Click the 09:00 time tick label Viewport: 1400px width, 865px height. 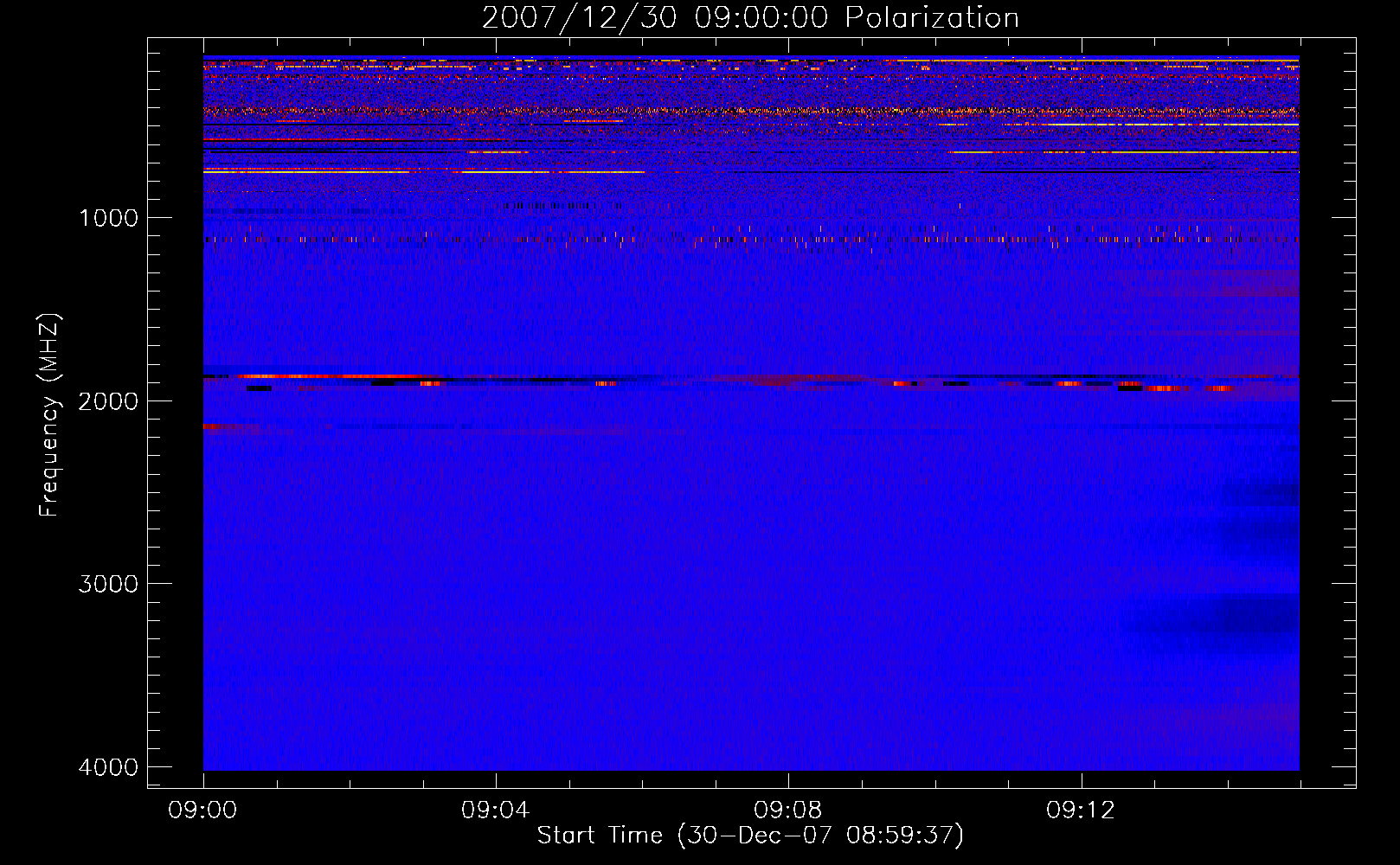point(203,811)
